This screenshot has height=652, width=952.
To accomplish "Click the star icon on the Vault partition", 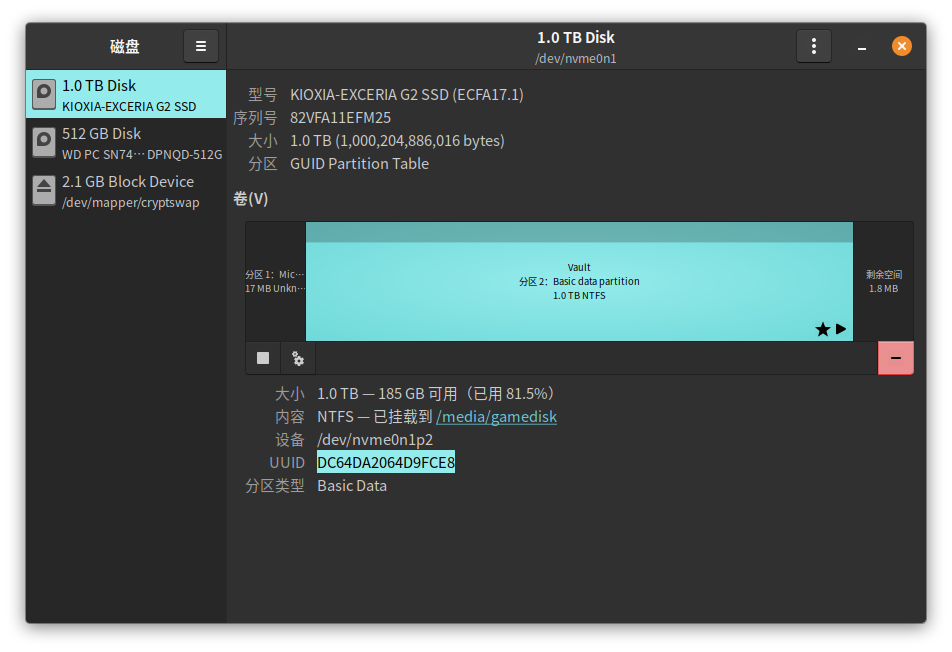I will [x=822, y=328].
